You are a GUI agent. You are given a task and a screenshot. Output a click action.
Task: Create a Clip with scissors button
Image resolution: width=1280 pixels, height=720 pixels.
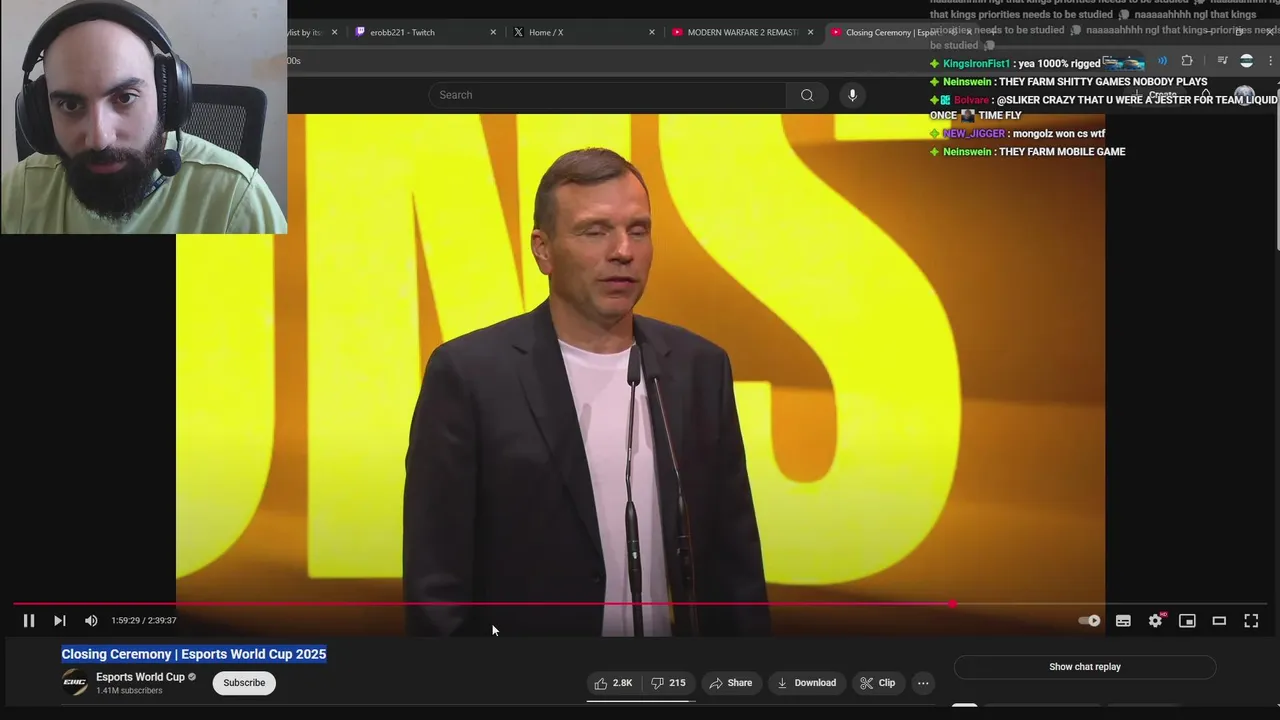(877, 683)
